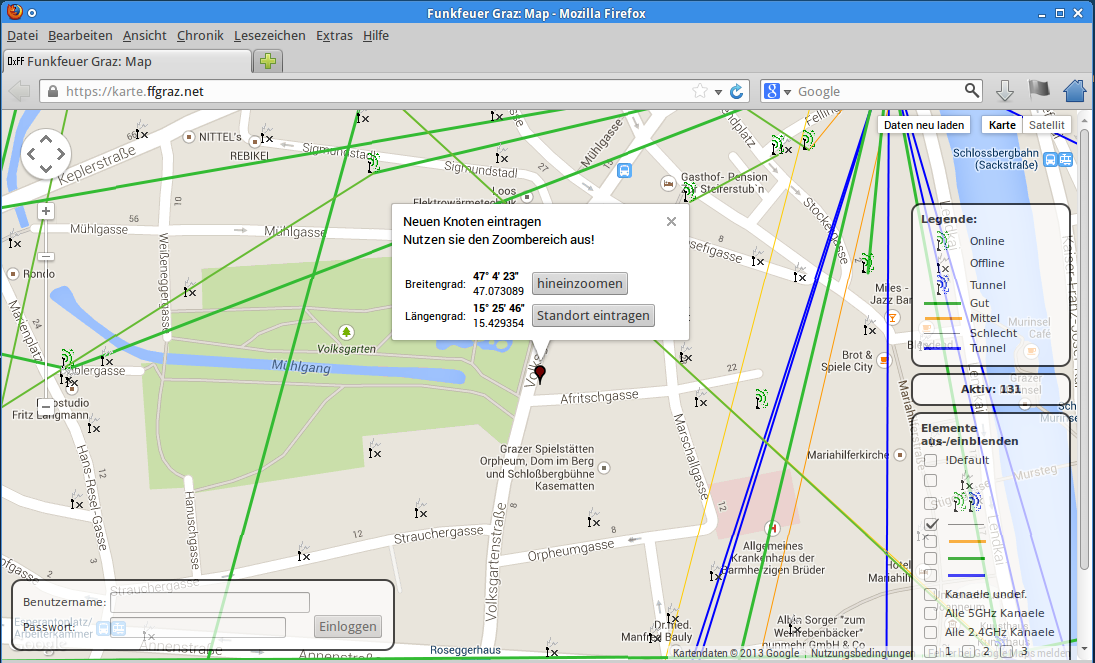Go to the browser home page
Viewport: 1095px width, 663px height.
(1075, 91)
